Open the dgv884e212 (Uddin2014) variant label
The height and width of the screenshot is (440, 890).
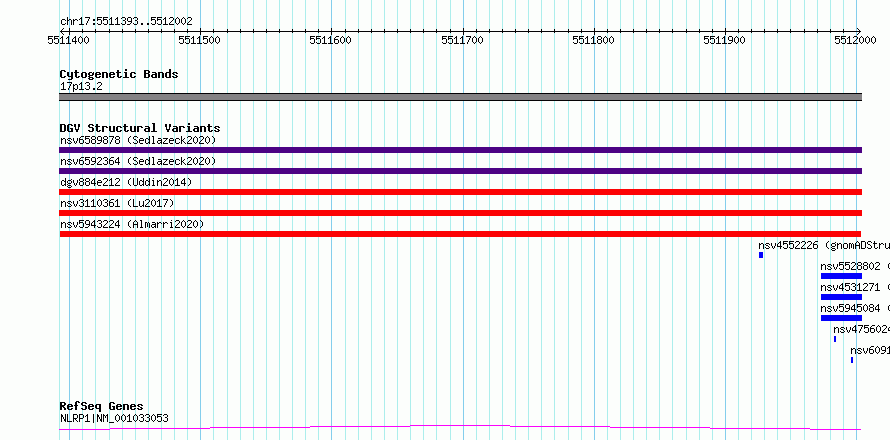coord(126,182)
